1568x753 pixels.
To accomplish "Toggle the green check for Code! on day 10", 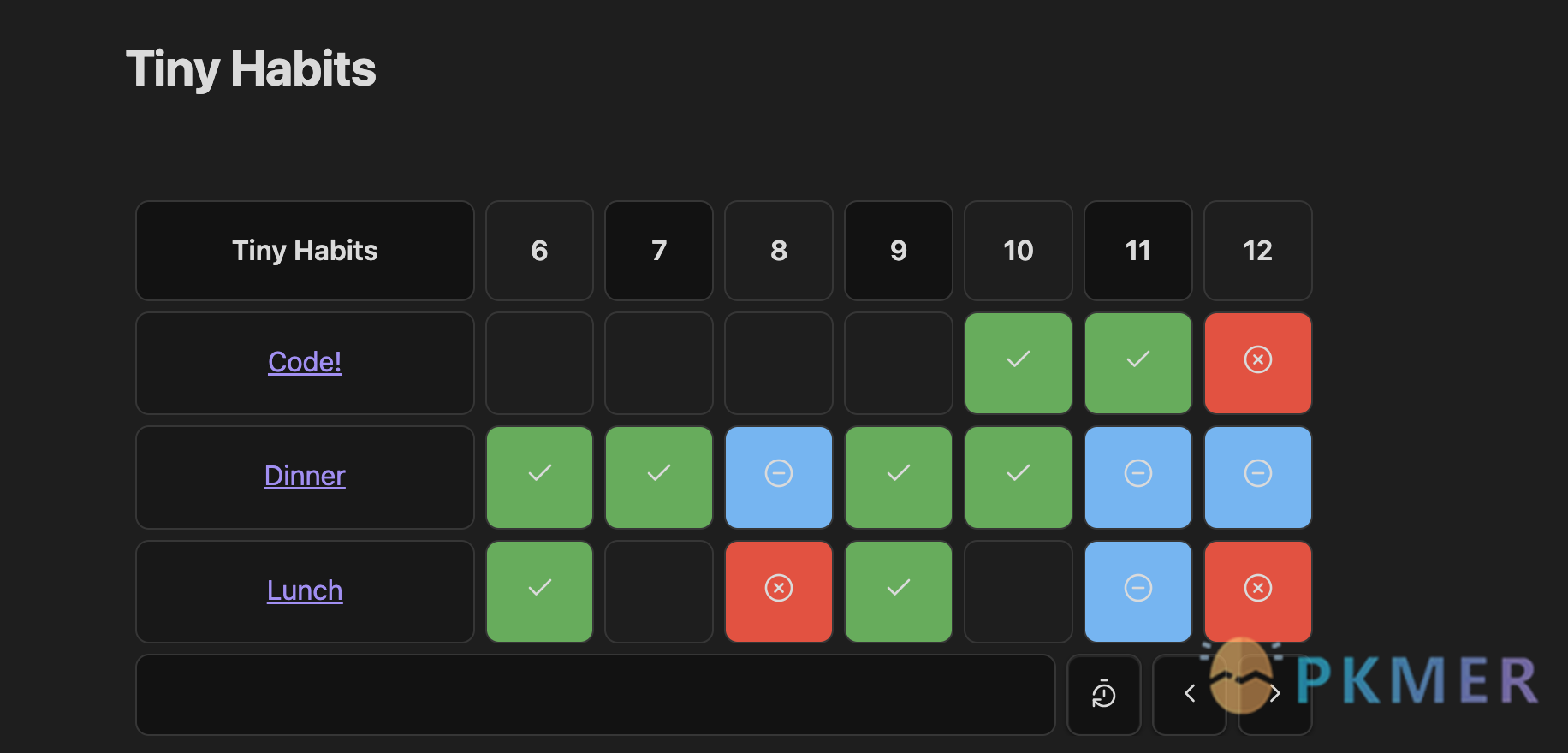I will tap(1019, 363).
